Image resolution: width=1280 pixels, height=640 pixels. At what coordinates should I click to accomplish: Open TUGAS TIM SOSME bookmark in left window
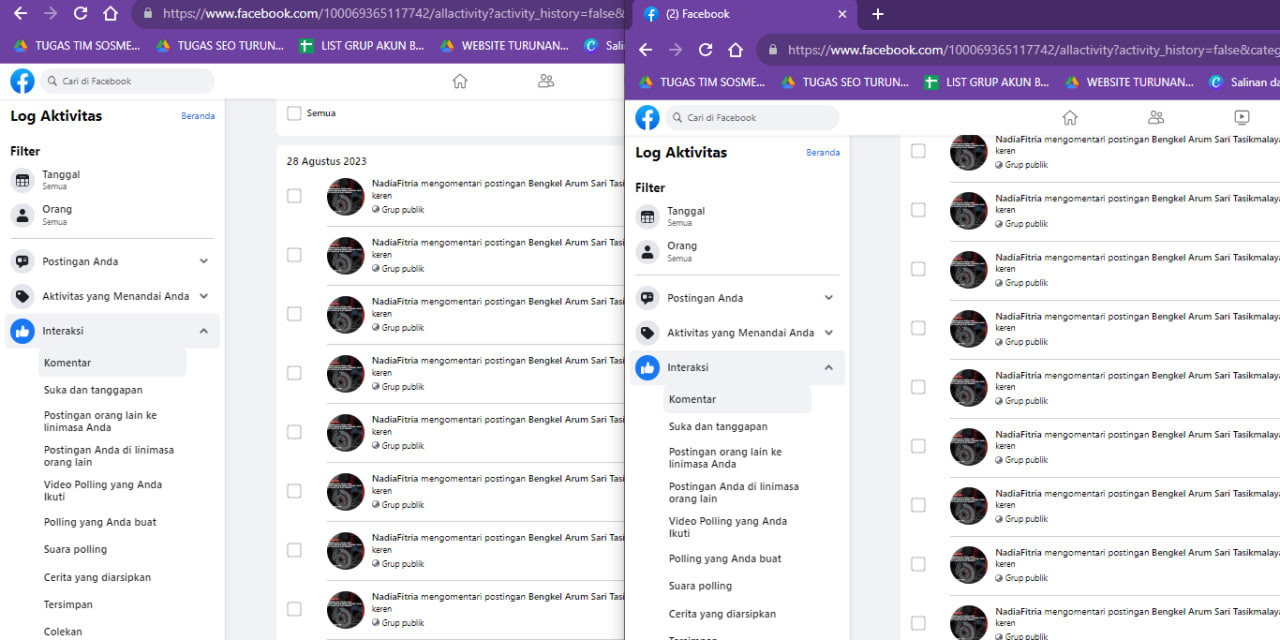click(x=76, y=45)
